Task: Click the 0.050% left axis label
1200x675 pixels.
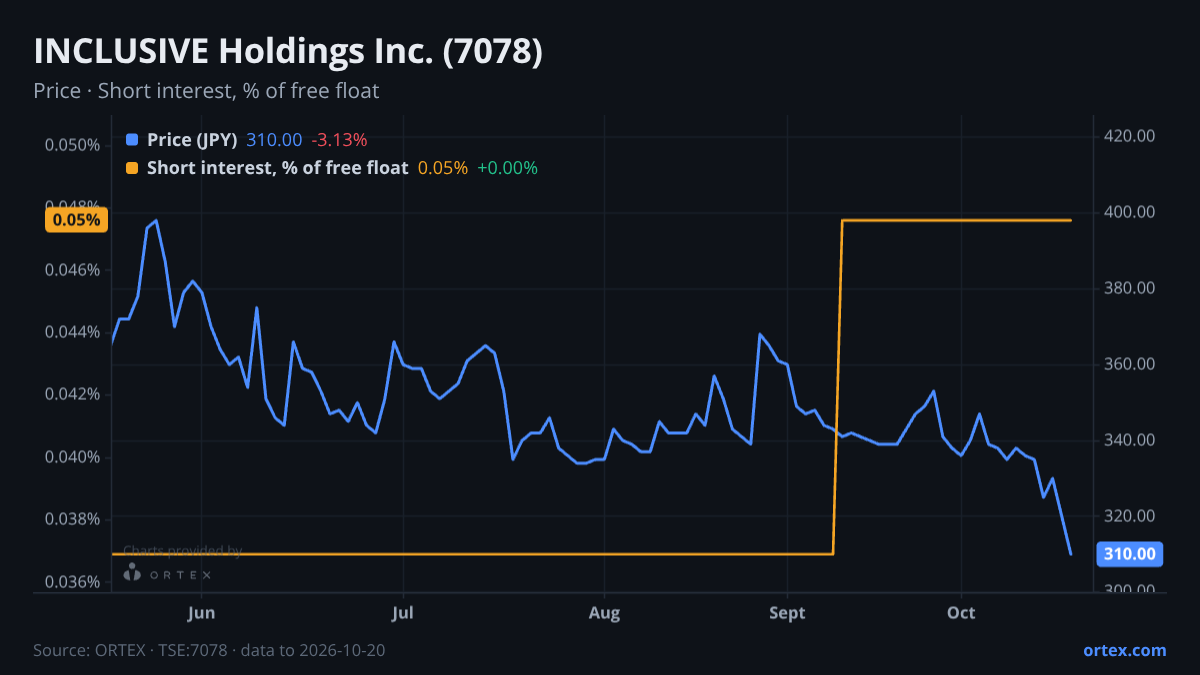Action: pyautogui.click(x=72, y=145)
